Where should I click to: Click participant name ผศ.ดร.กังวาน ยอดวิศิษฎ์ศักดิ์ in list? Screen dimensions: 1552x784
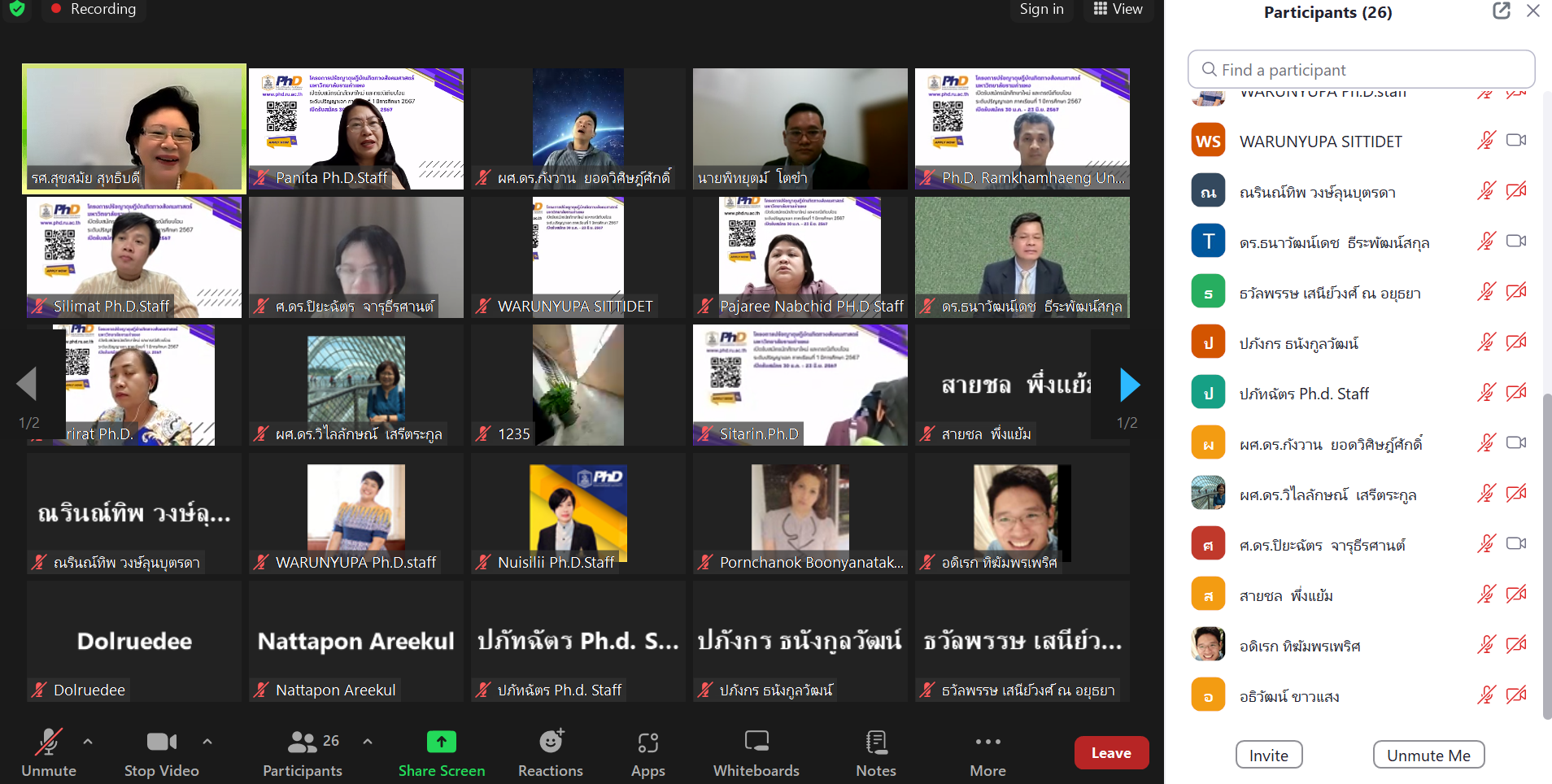click(1331, 444)
